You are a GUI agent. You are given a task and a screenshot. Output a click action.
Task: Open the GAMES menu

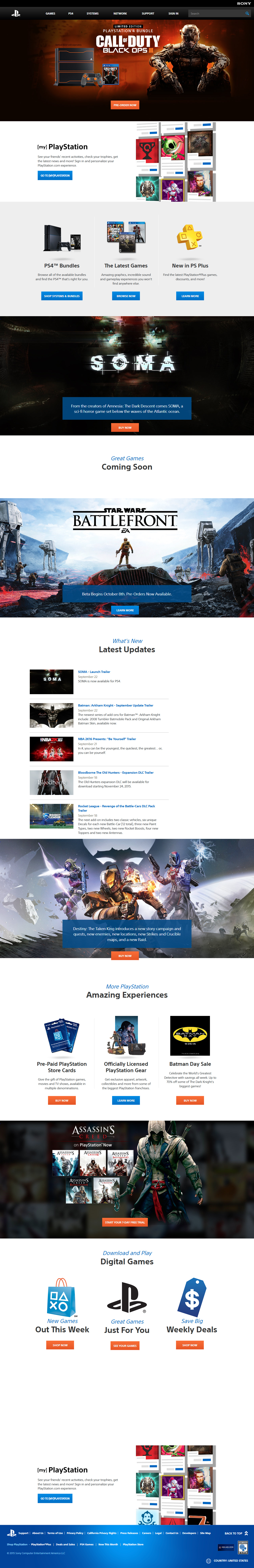pyautogui.click(x=50, y=13)
